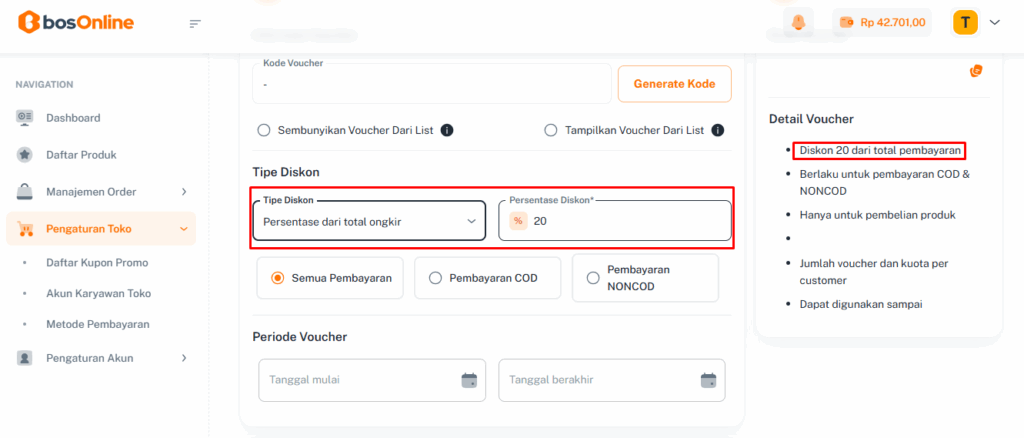1024x438 pixels.
Task: Go to Dashboard in navigation
Action: pyautogui.click(x=73, y=118)
